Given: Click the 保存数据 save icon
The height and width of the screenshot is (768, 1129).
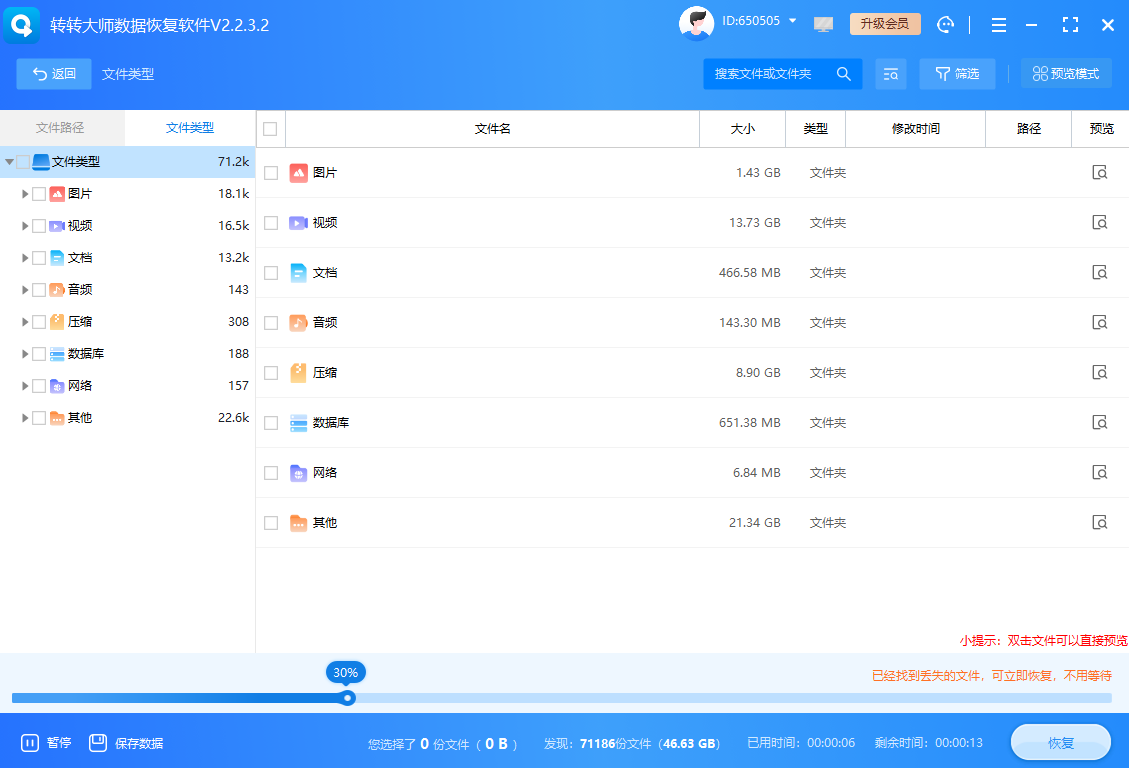Looking at the screenshot, I should tap(98, 742).
